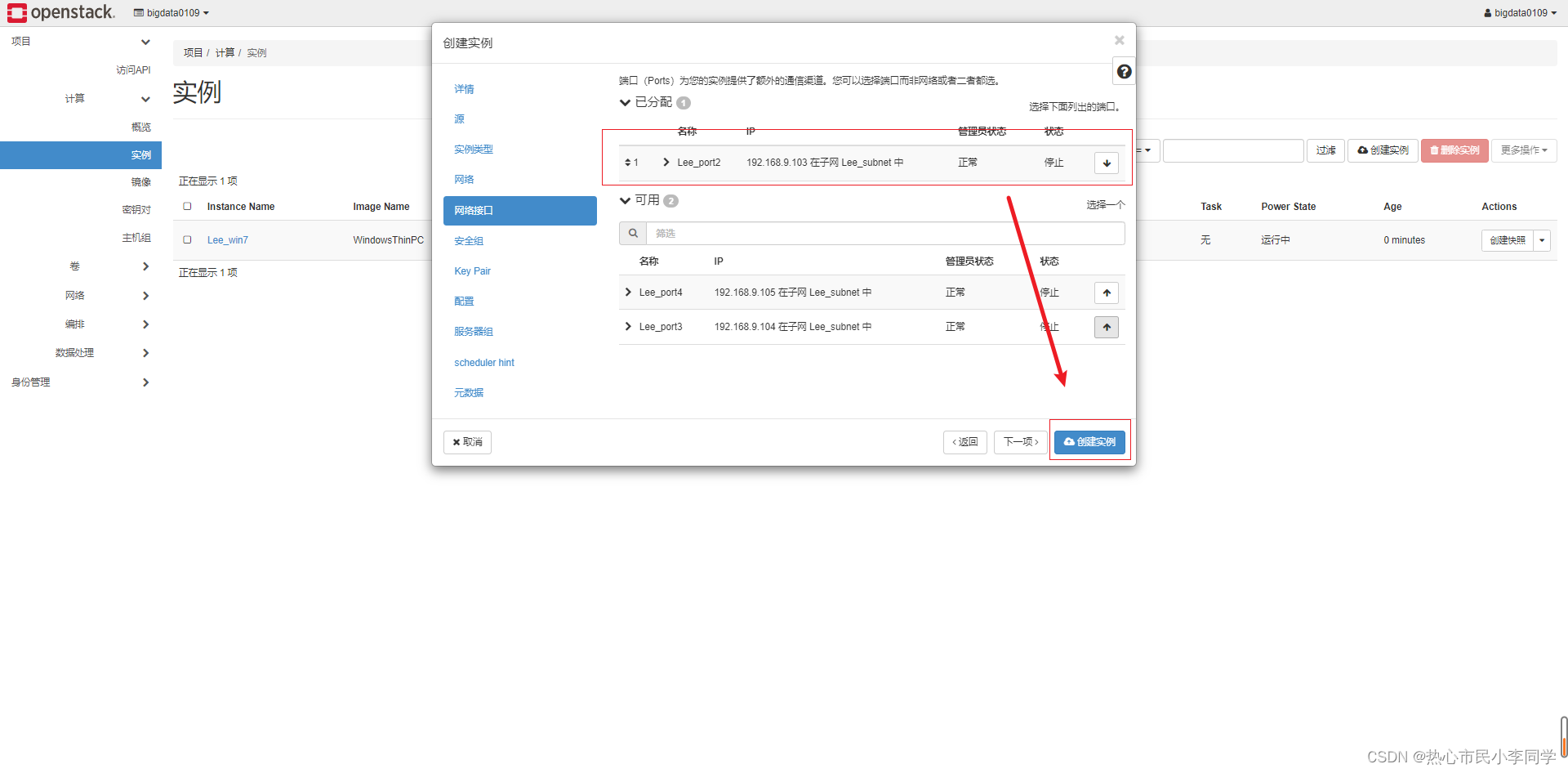The height and width of the screenshot is (773, 1568).
Task: Select the 网络接口 wizard step
Action: pyautogui.click(x=519, y=211)
